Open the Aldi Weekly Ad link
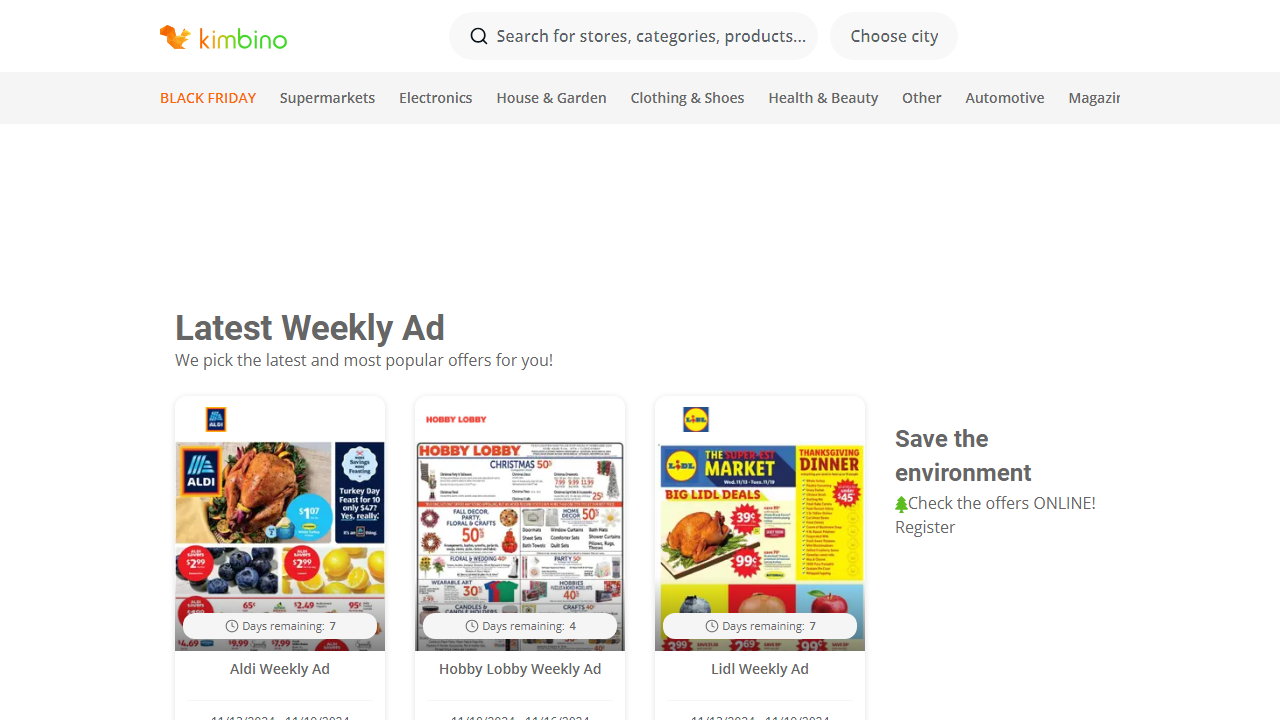Viewport: 1280px width, 720px height. click(280, 669)
